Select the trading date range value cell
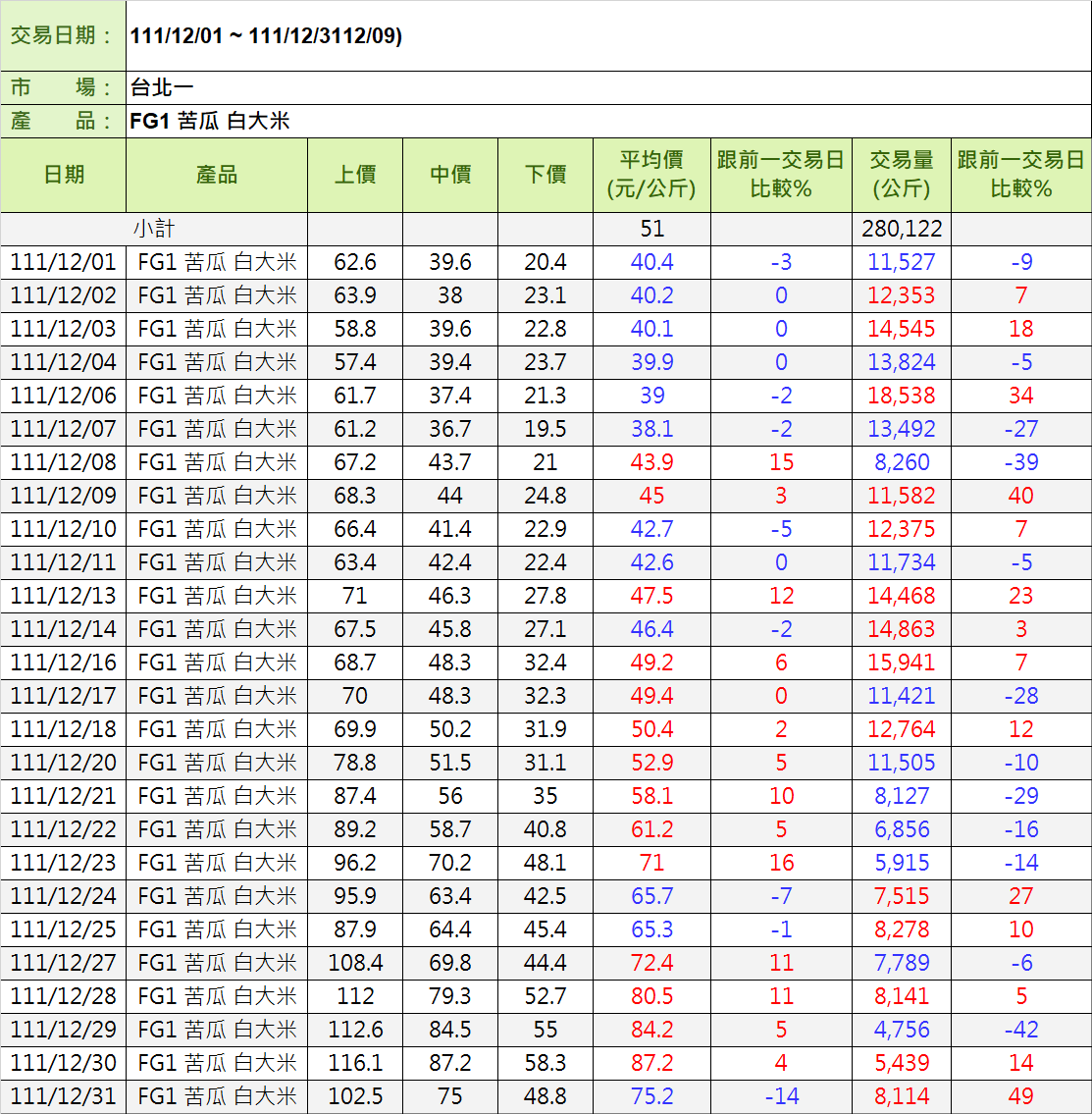1092x1114 pixels. (608, 36)
